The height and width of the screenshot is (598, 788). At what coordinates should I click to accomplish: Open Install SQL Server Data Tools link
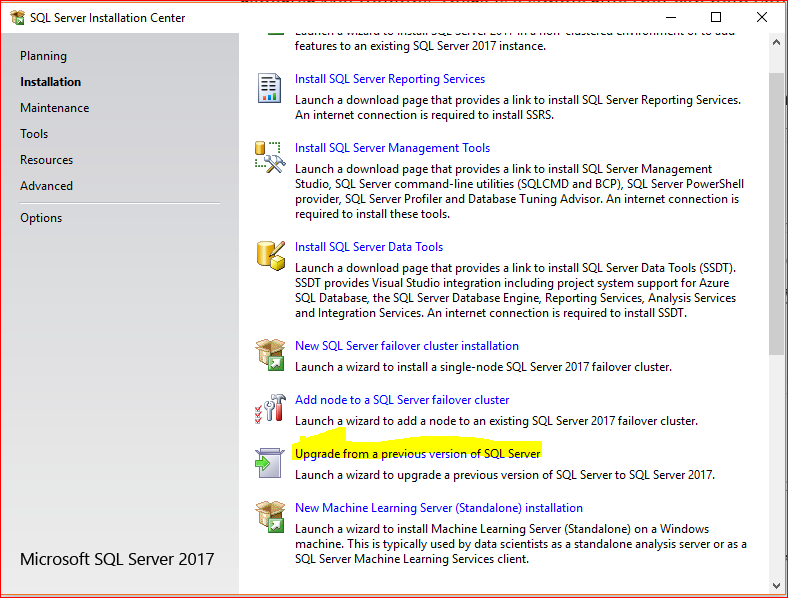tap(368, 247)
